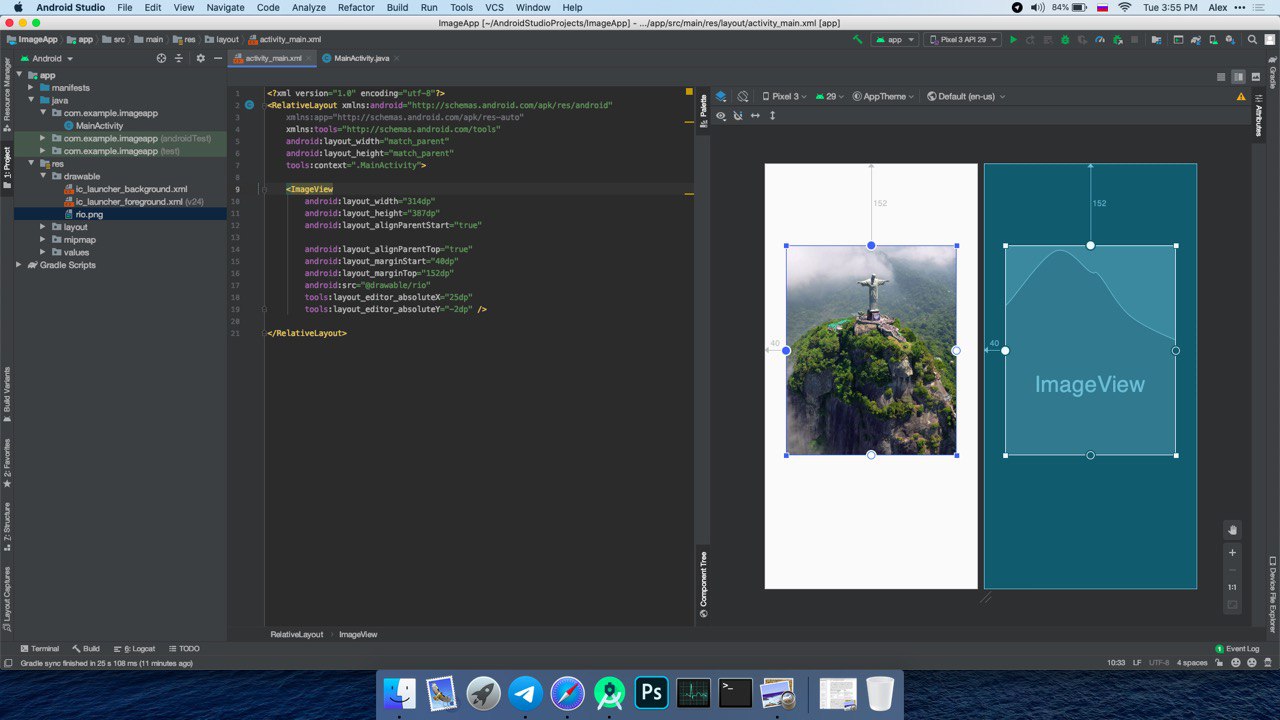1280x720 pixels.
Task: Click gutter class icon on line 2
Action: tap(248, 104)
